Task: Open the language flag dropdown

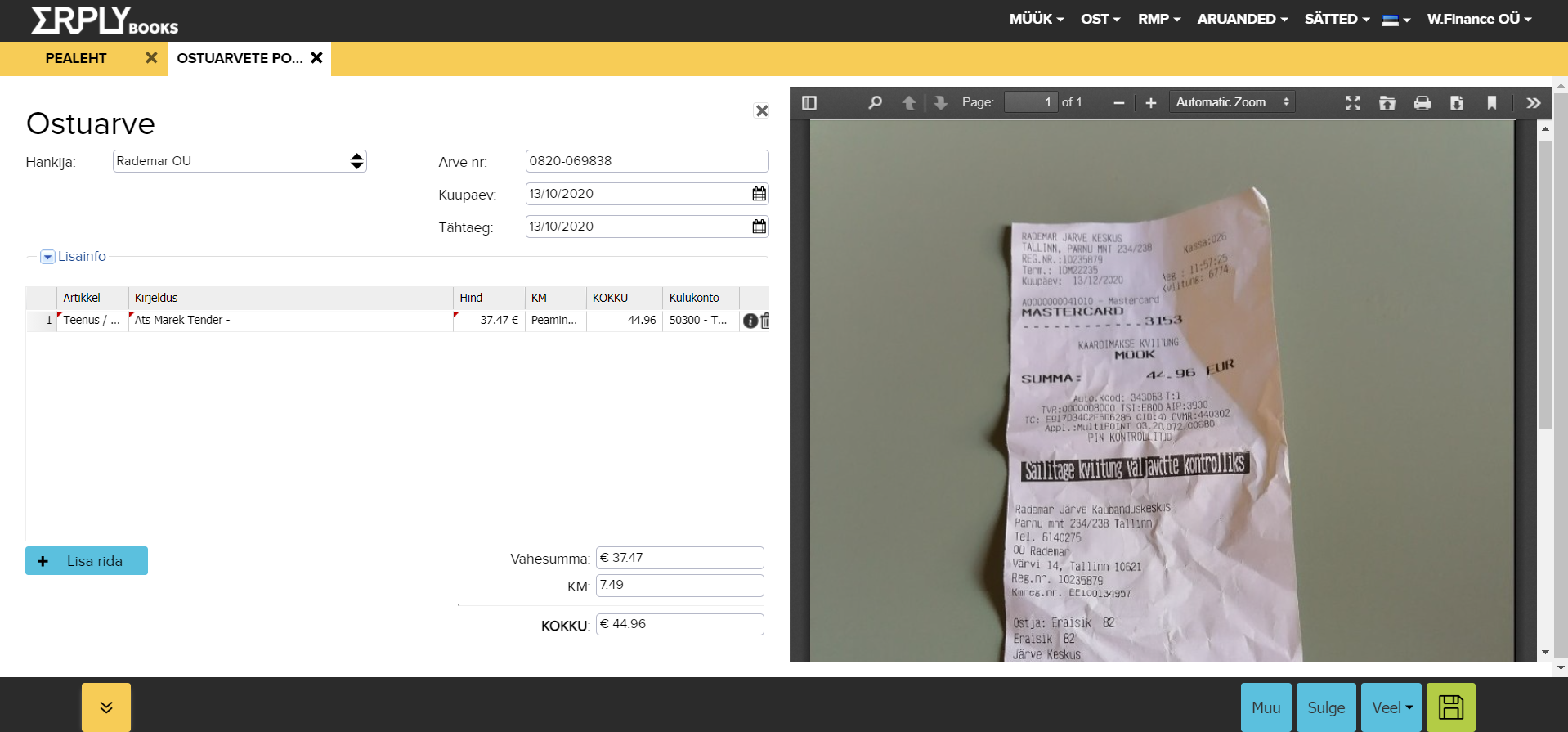Action: [x=1396, y=20]
